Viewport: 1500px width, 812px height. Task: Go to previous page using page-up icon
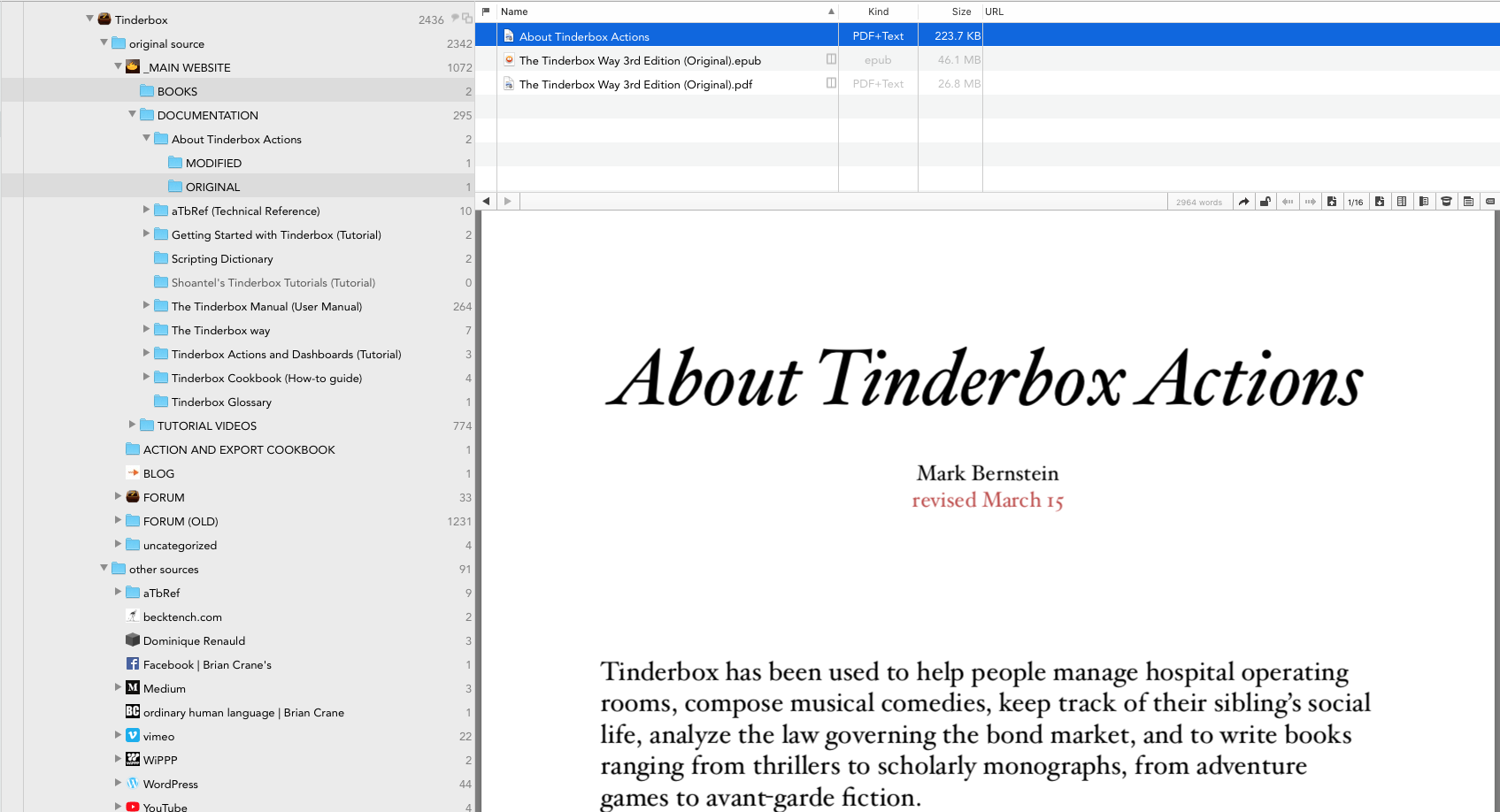[1332, 202]
